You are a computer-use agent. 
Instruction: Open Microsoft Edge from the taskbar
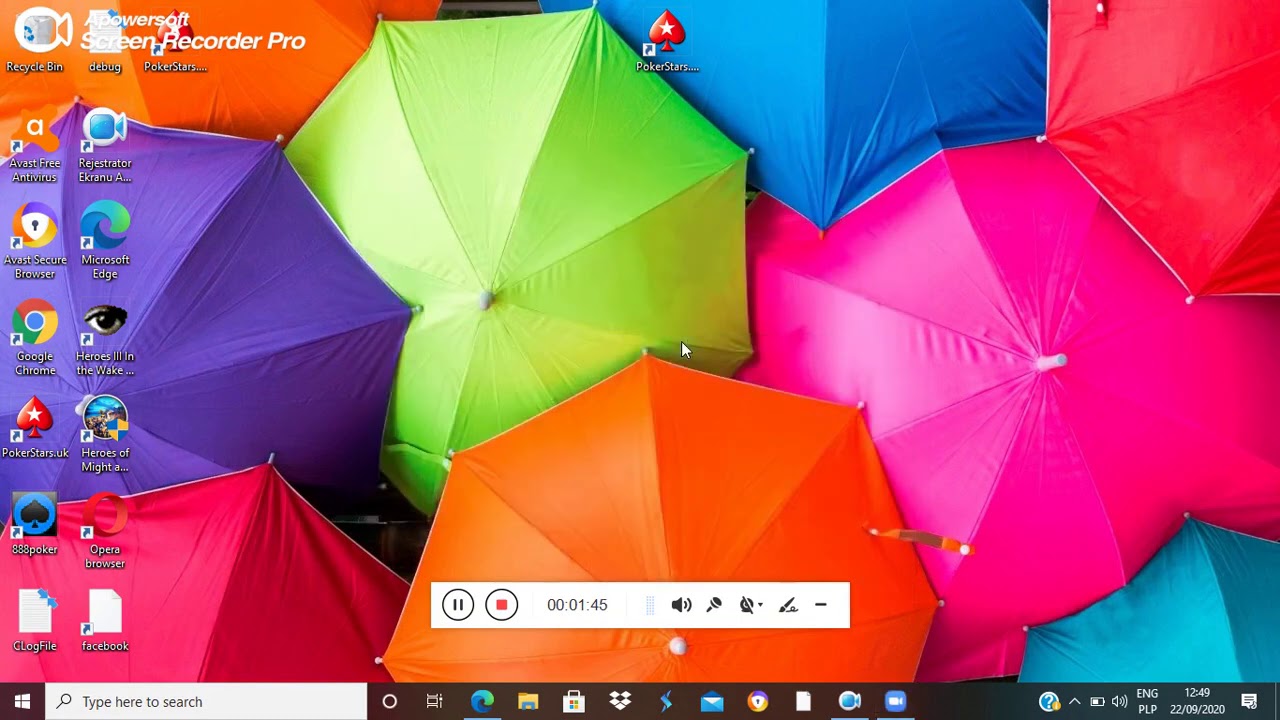coord(482,702)
